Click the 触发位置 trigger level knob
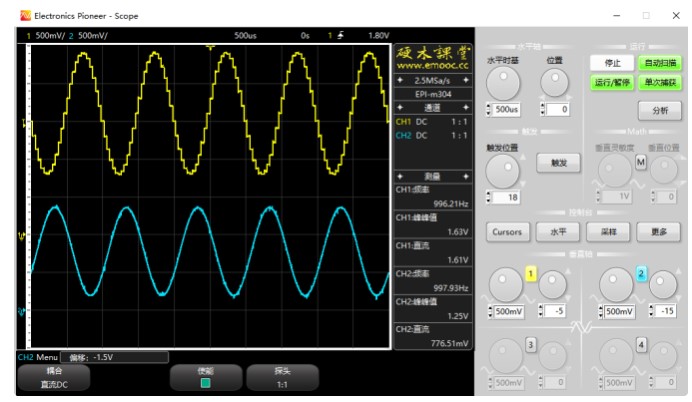Image resolution: width=692 pixels, height=402 pixels. (x=502, y=172)
